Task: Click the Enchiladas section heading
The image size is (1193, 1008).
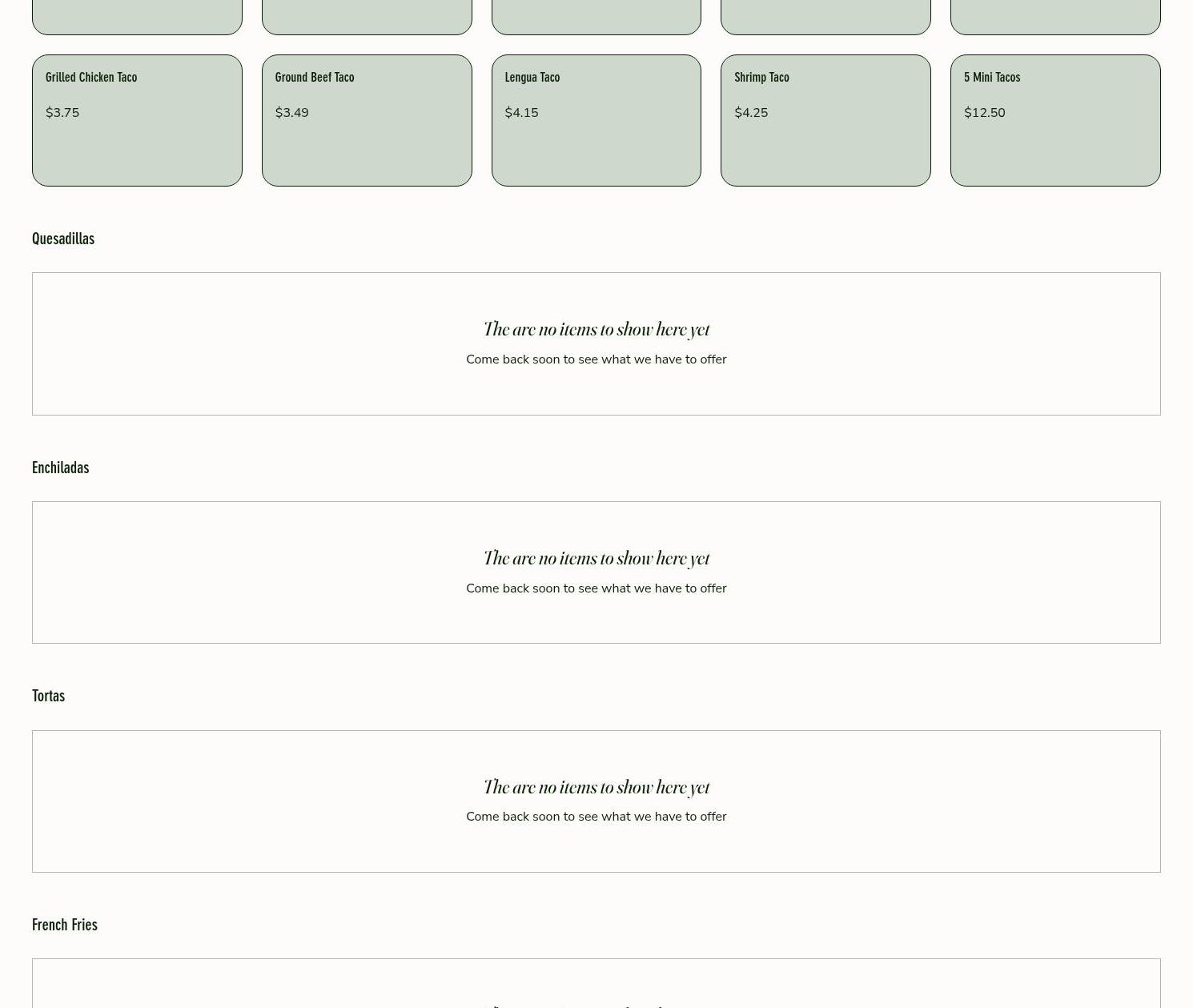Action: click(x=61, y=468)
